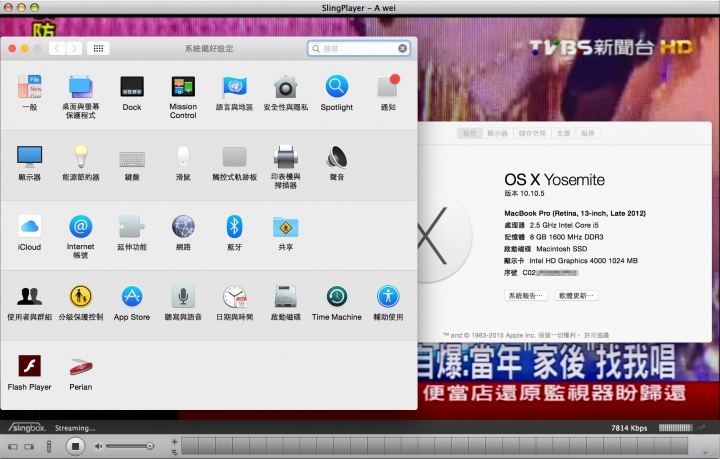Image resolution: width=720 pixels, height=459 pixels.
Task: Add a favorite channel with plus button
Action: [174, 442]
